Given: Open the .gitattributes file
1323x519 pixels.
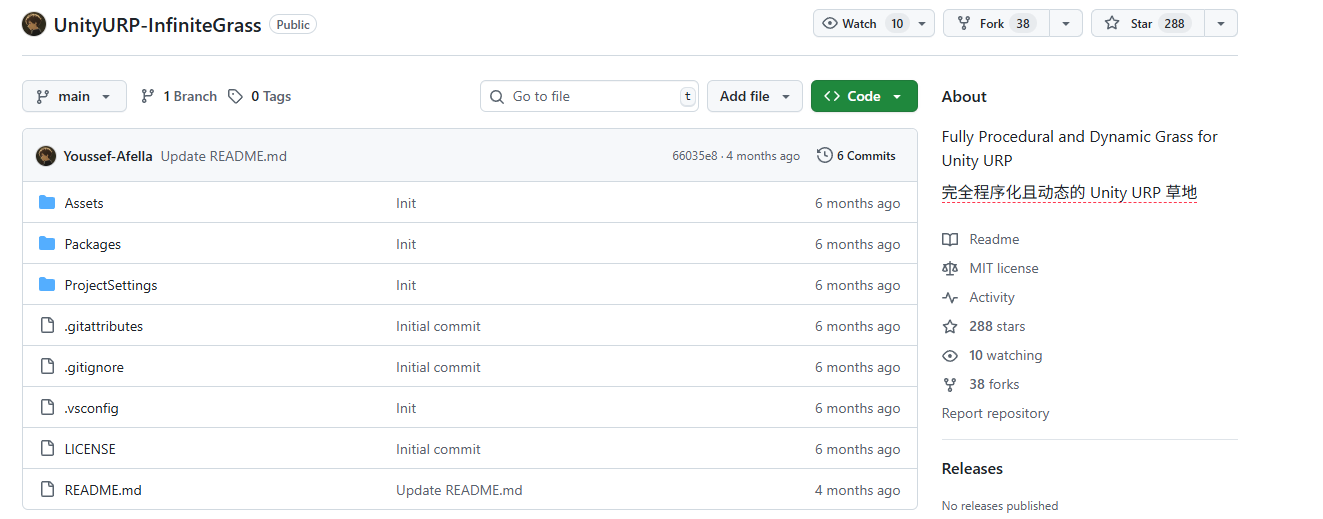Looking at the screenshot, I should point(104,326).
